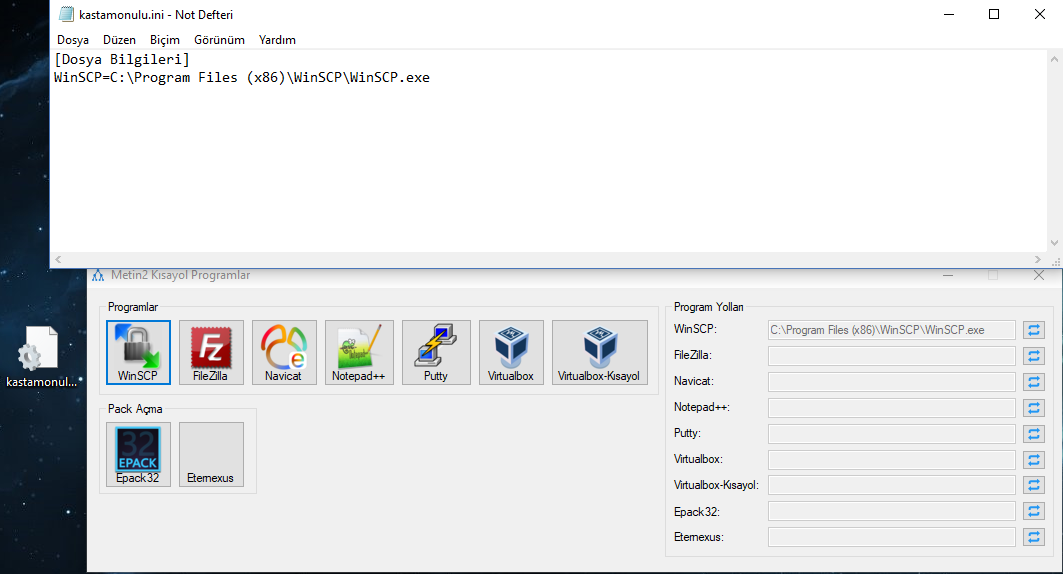Click the refresh icon beside Epack32 path
The width and height of the screenshot is (1063, 574).
[1034, 512]
